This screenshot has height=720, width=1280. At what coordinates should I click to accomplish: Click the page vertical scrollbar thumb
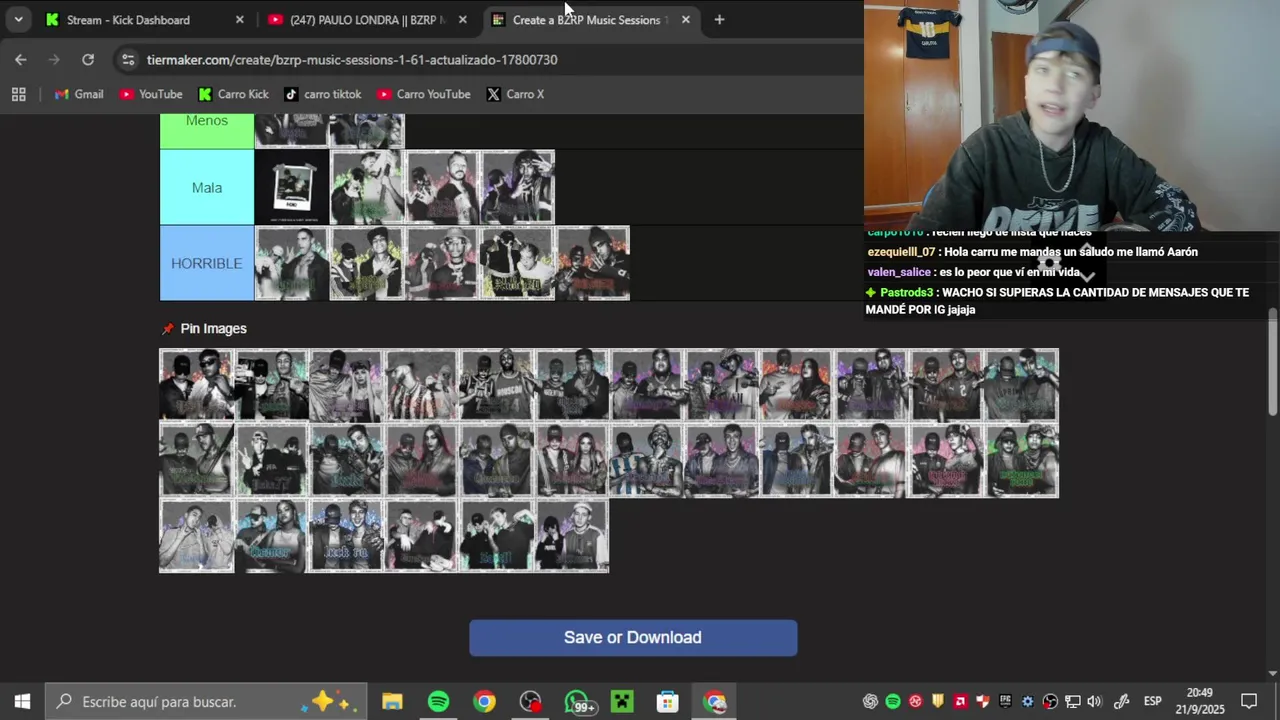tap(1272, 361)
